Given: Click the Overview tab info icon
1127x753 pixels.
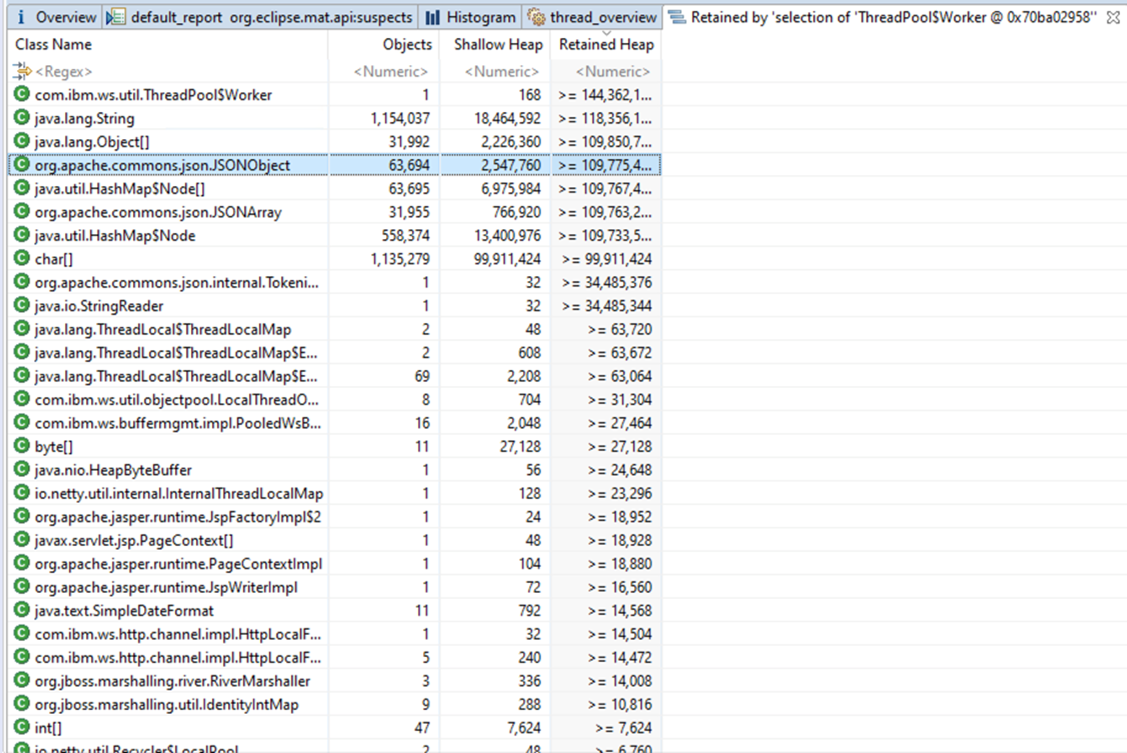Looking at the screenshot, I should pyautogui.click(x=21, y=17).
